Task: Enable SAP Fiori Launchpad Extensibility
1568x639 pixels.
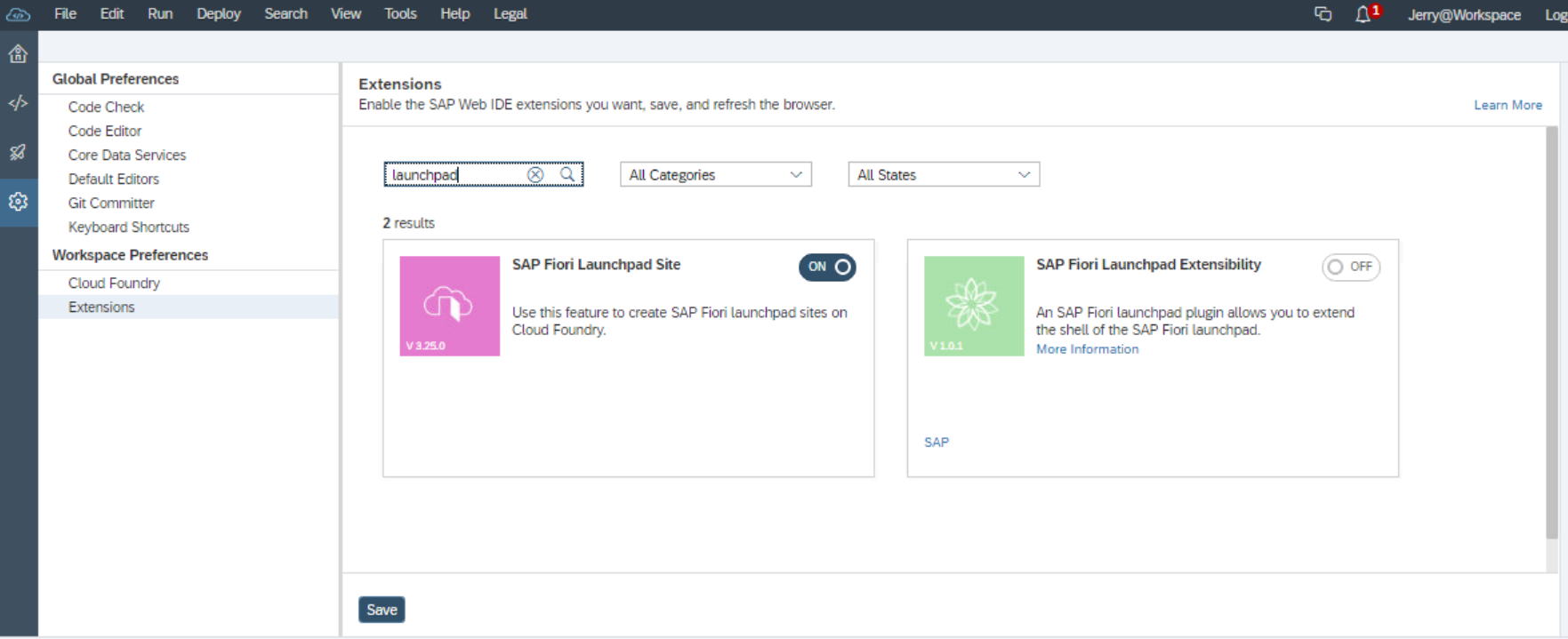Action: coord(1350,267)
